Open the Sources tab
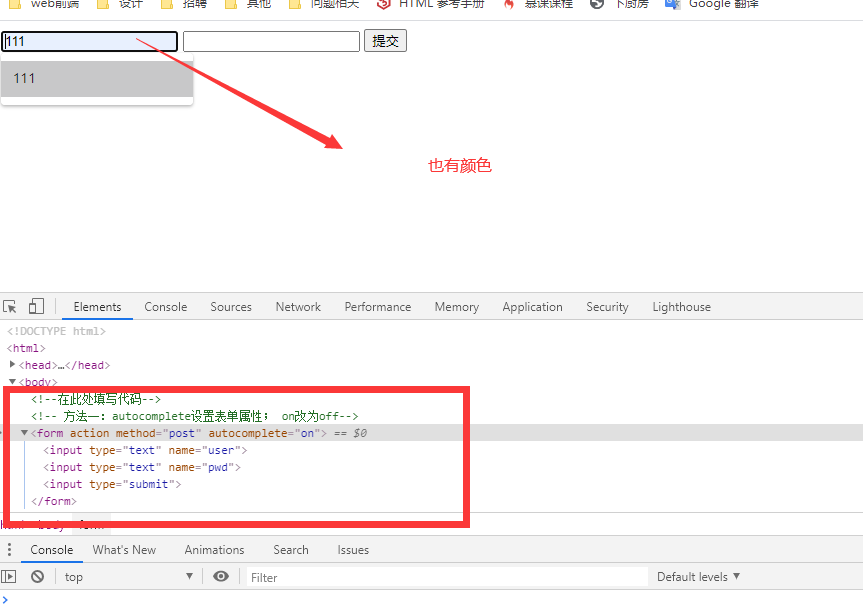 [x=231, y=307]
